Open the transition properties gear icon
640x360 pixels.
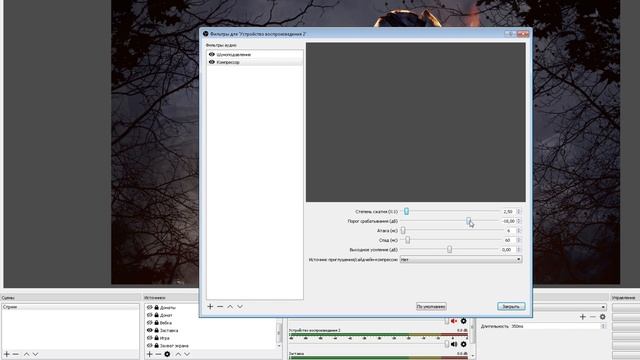pyautogui.click(x=602, y=317)
